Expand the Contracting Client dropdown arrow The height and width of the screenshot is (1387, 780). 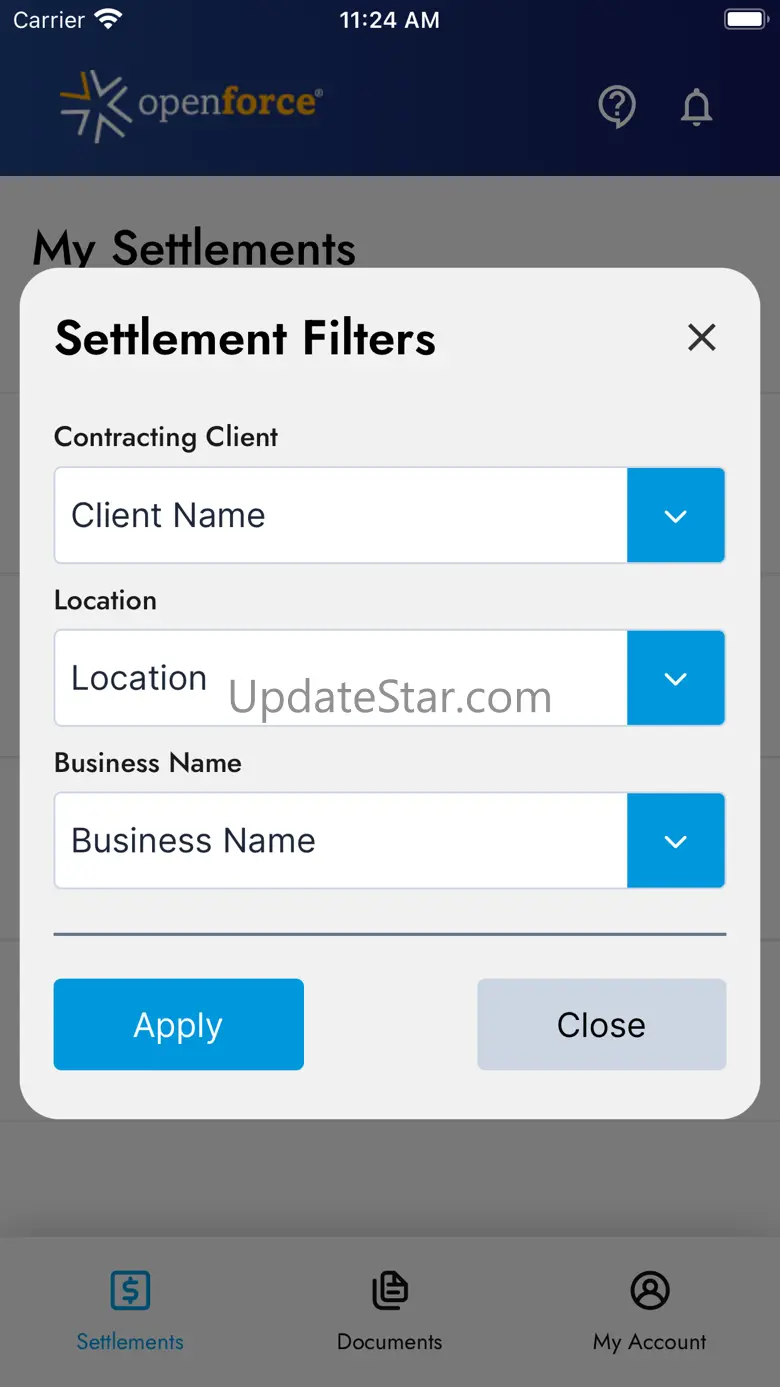676,515
